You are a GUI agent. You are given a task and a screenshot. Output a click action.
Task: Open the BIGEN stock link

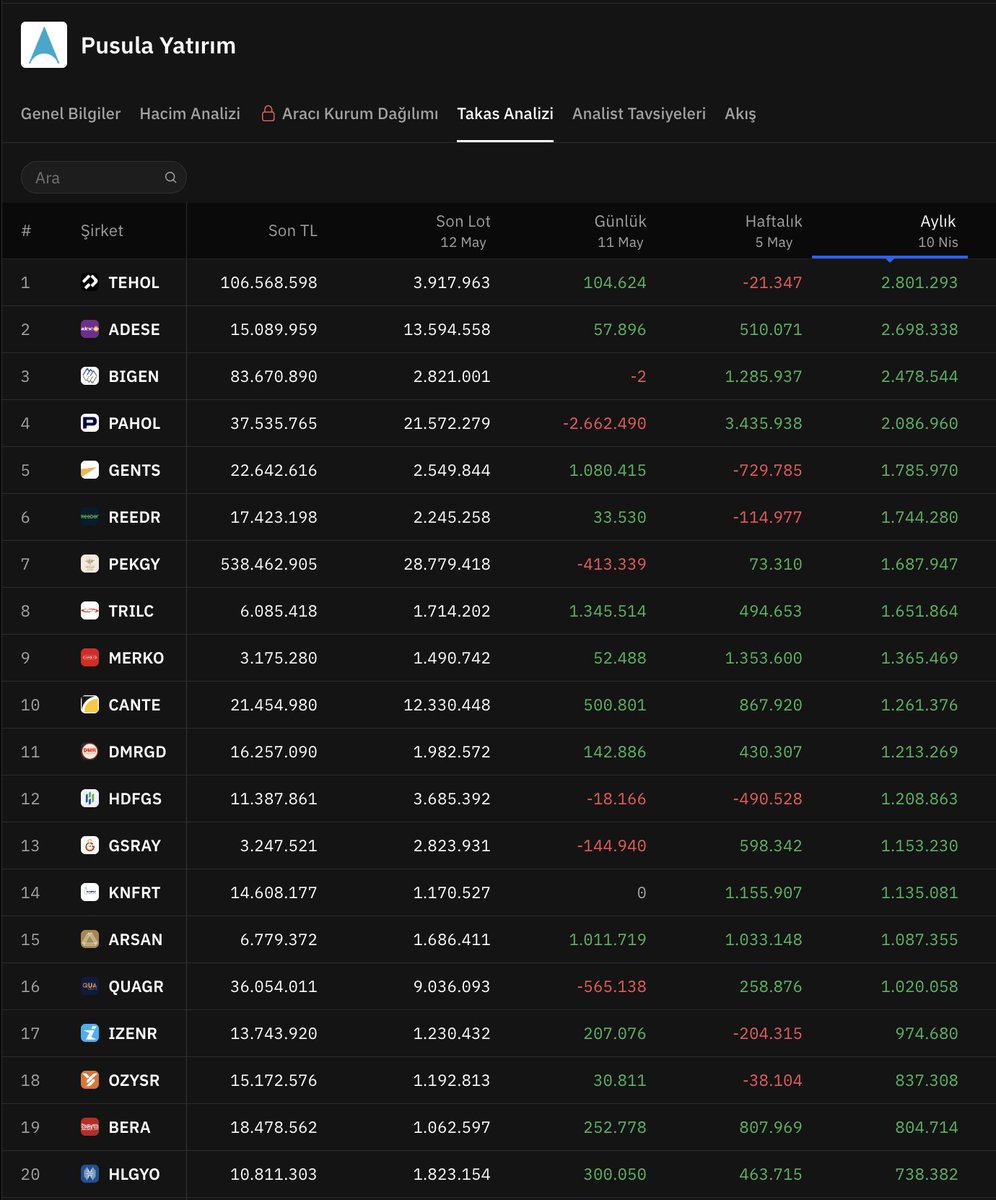point(133,377)
